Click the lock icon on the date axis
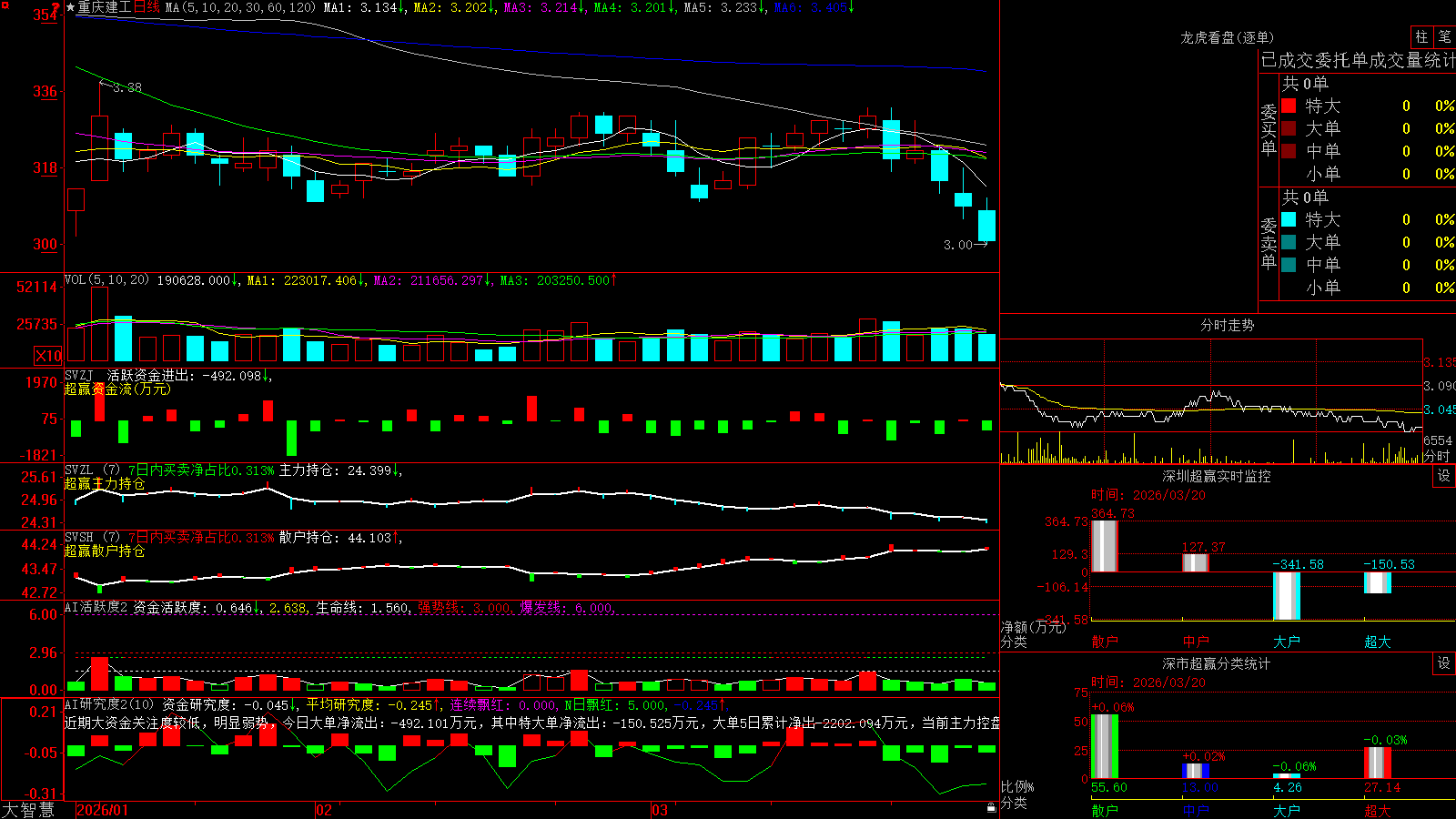The width and height of the screenshot is (1456, 819). click(x=991, y=808)
